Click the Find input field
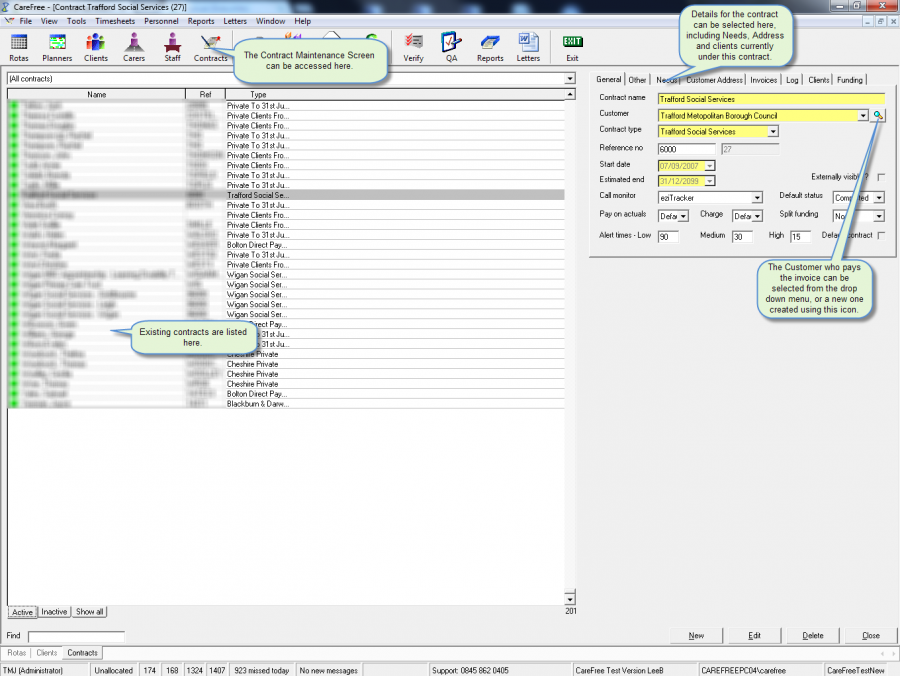900x676 pixels. click(76, 636)
